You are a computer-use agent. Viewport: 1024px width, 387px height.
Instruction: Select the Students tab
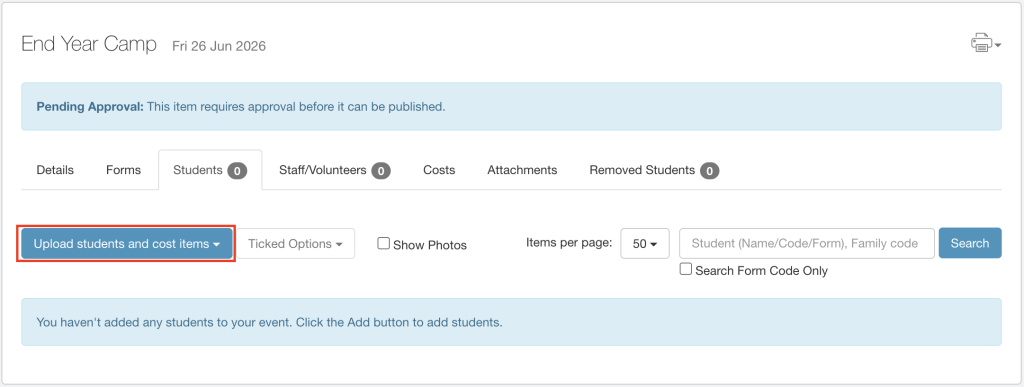pyautogui.click(x=210, y=170)
